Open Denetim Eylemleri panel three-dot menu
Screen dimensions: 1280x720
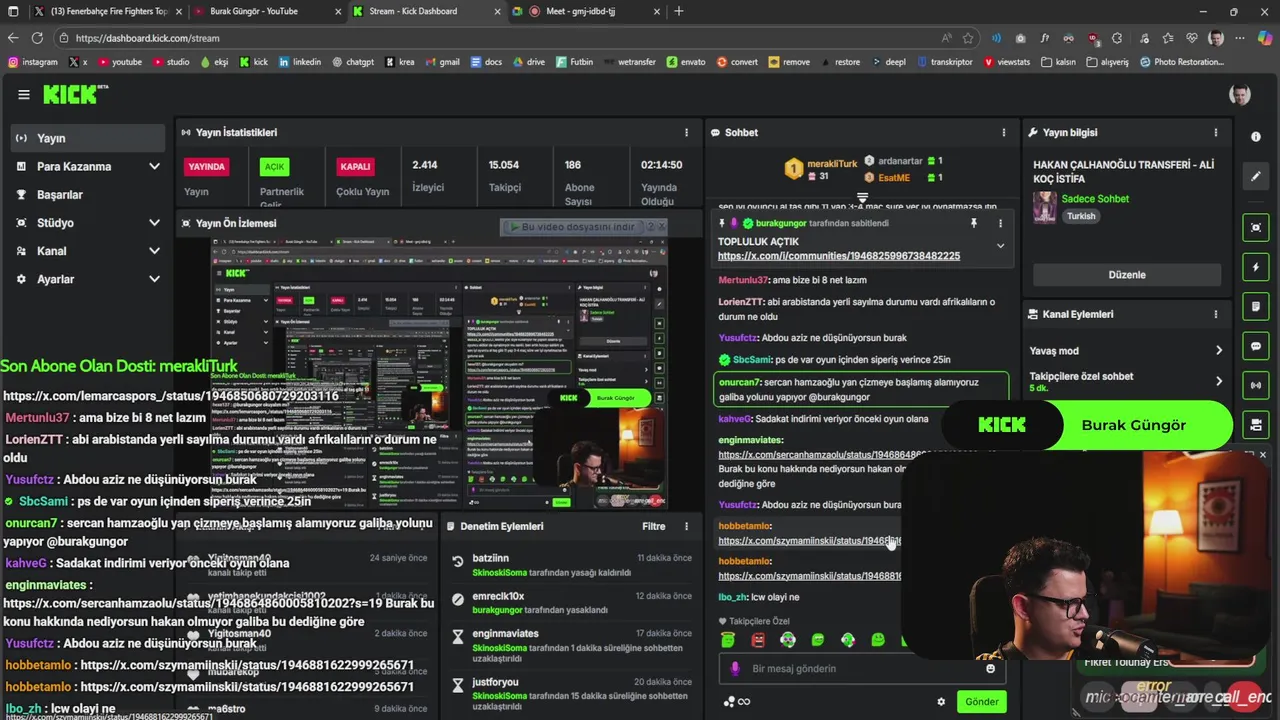pos(686,526)
